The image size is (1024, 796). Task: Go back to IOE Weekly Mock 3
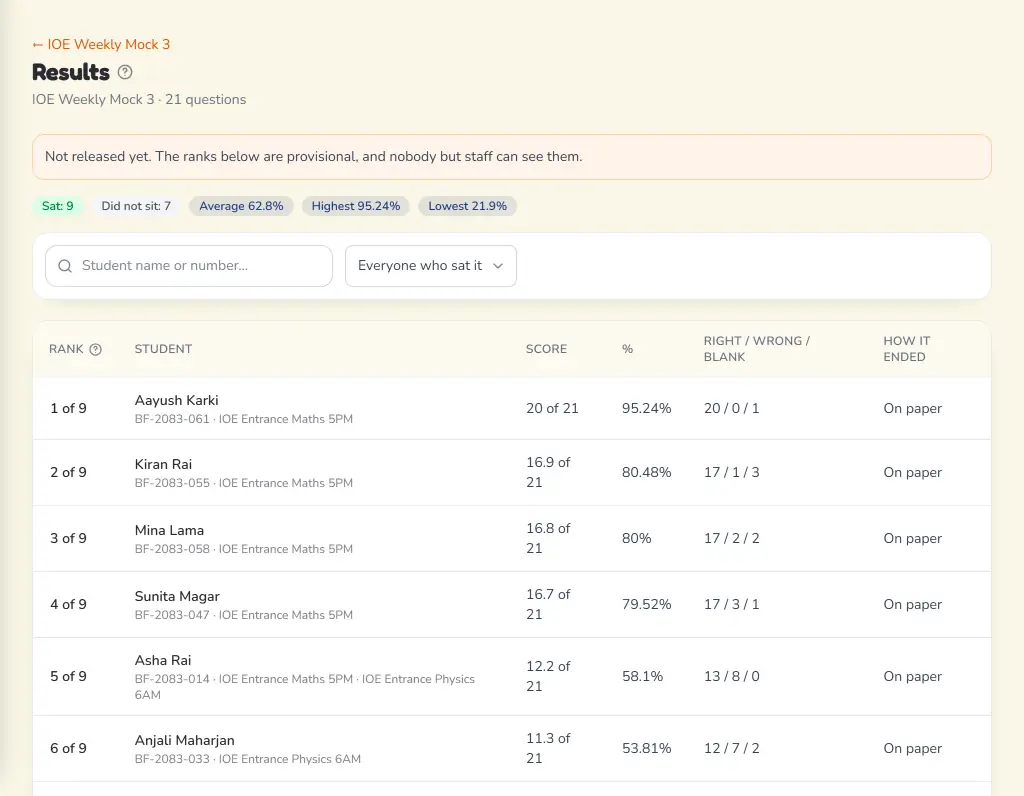(101, 44)
